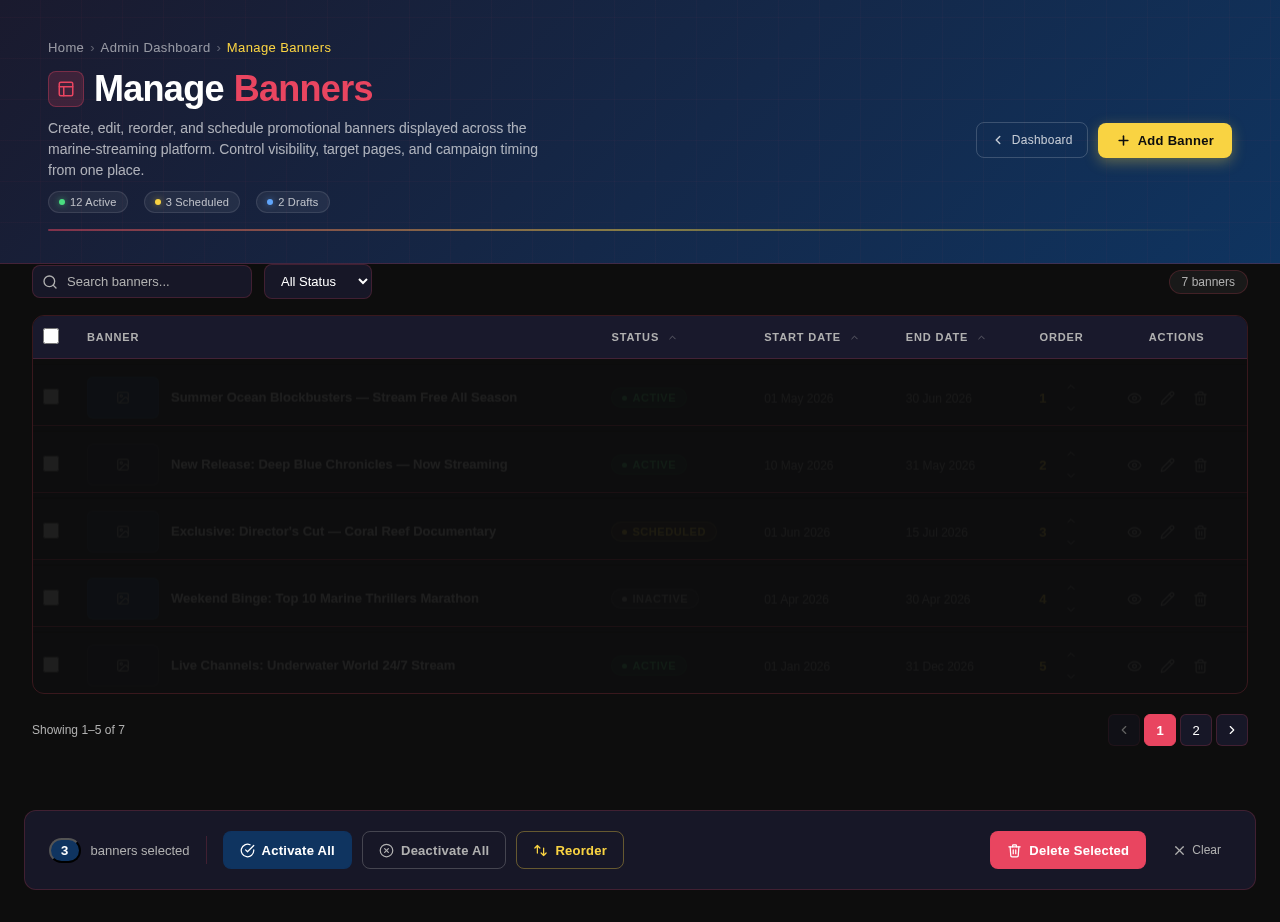Screen dimensions: 1280x922
Task: Open the Weekend Binge banner thumbnail
Action: click(x=123, y=599)
